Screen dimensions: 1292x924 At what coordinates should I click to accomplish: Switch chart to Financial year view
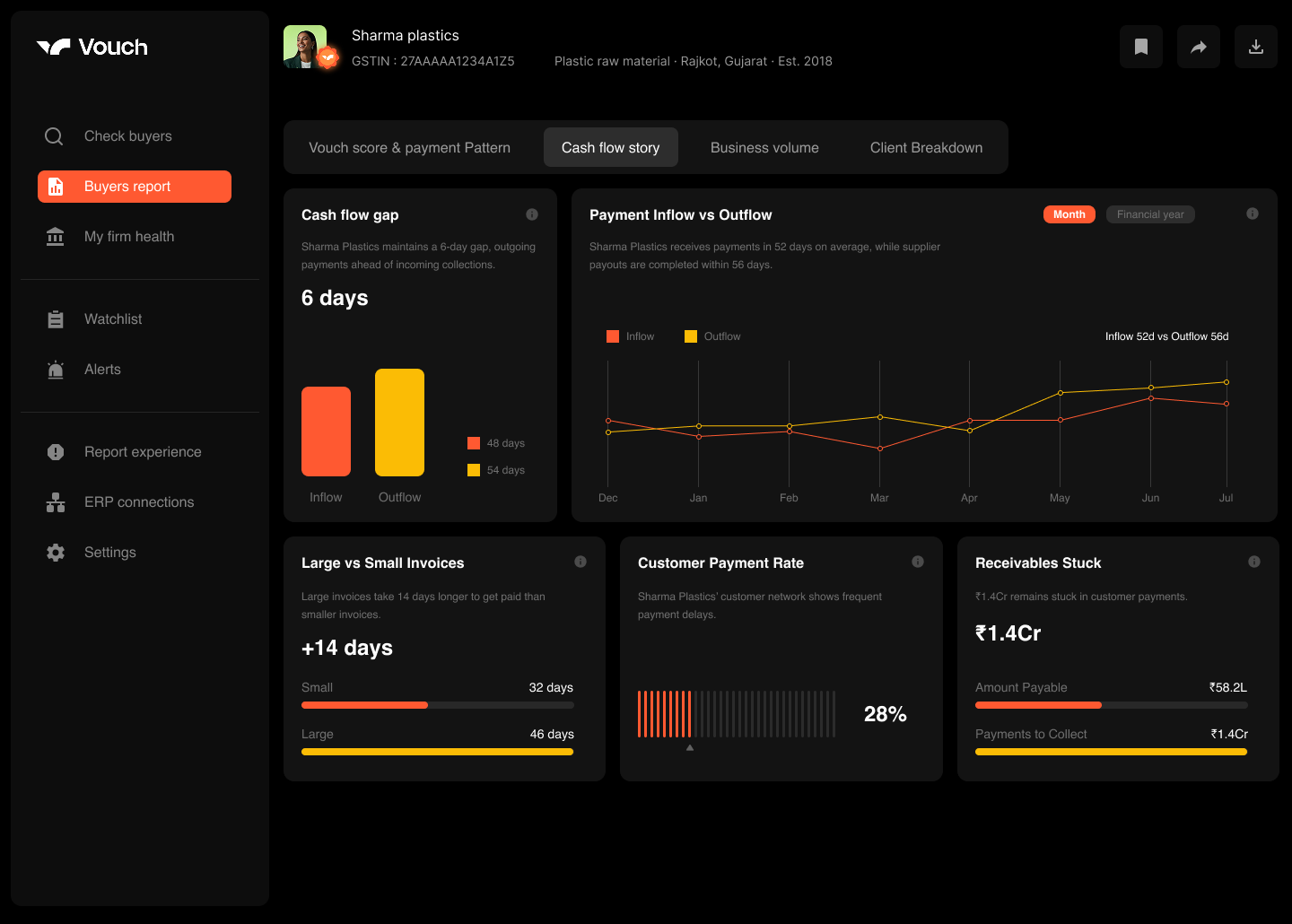1150,214
